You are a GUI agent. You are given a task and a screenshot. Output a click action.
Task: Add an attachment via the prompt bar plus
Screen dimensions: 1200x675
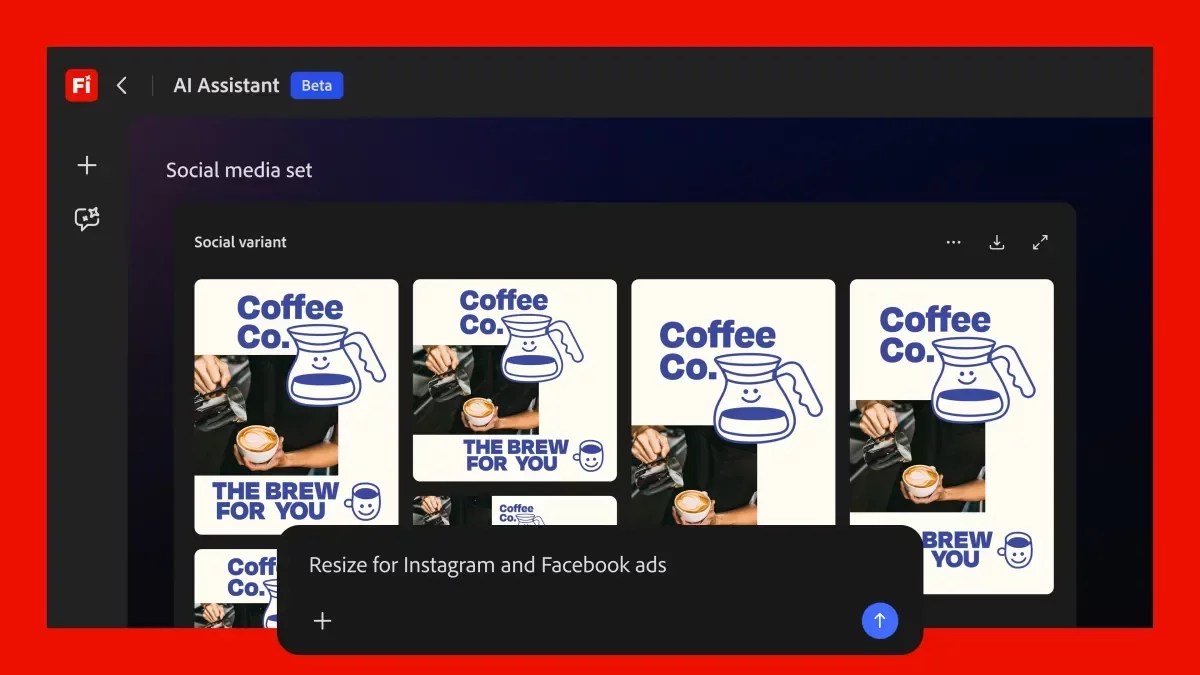click(x=322, y=621)
